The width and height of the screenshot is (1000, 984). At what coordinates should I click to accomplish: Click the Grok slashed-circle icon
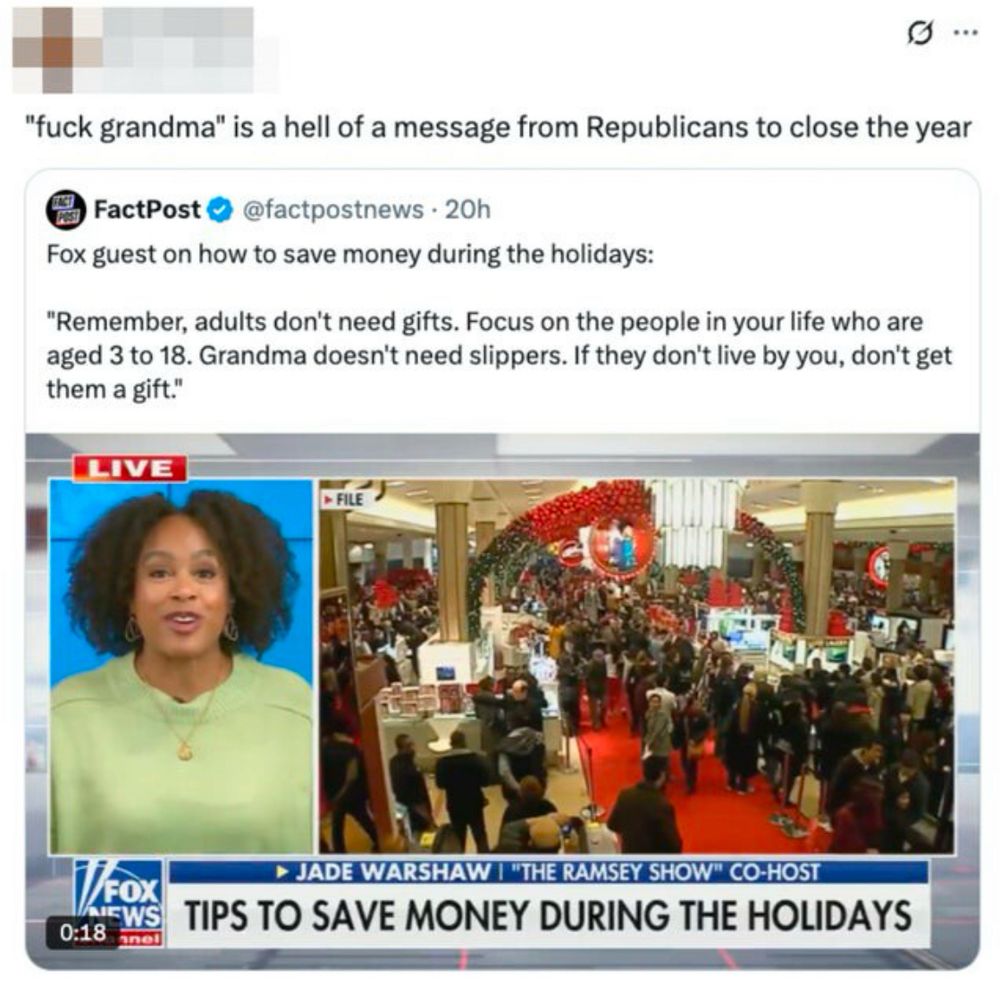(x=919, y=34)
